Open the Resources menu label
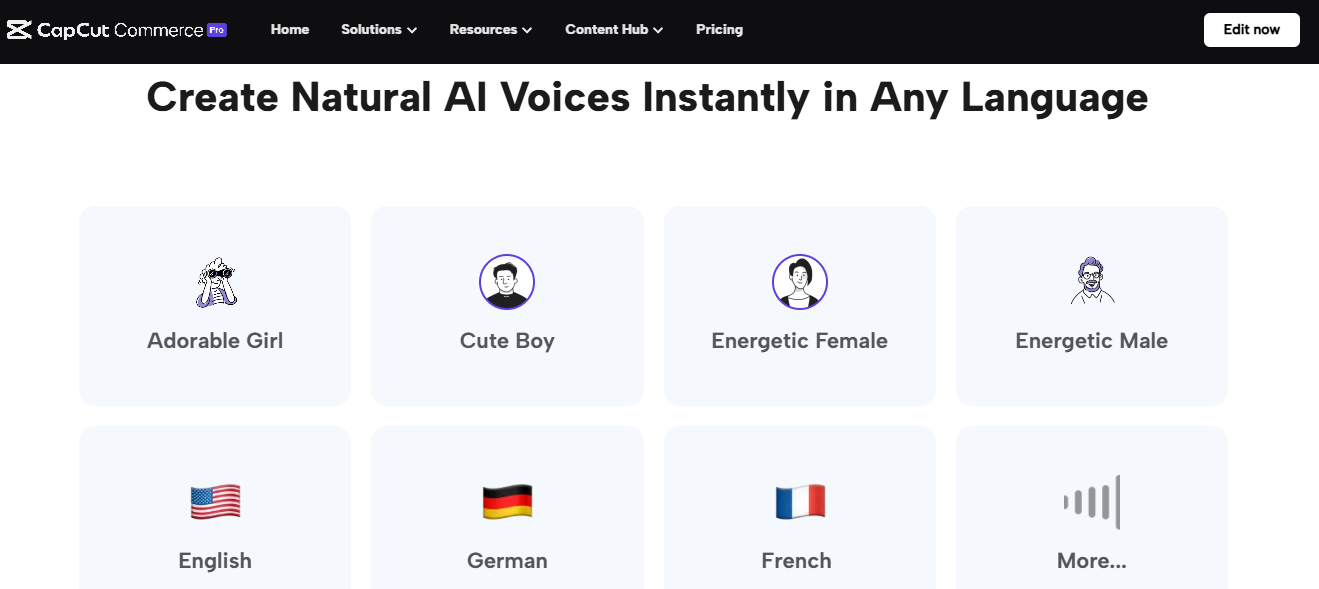The image size is (1319, 589). click(x=483, y=30)
